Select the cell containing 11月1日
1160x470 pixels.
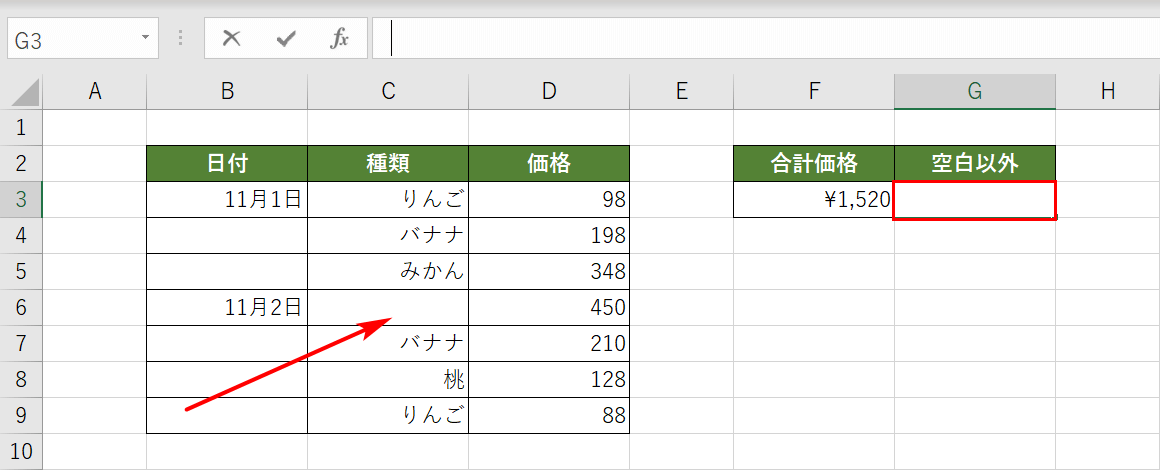click(227, 200)
